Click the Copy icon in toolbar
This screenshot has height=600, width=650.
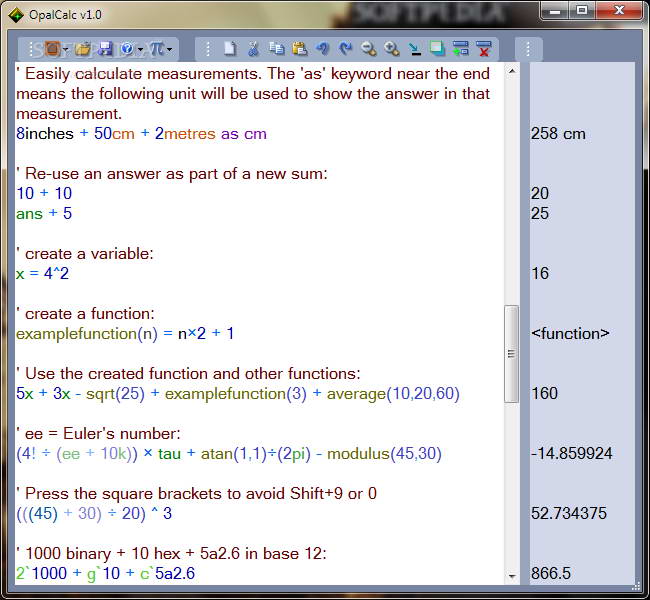[x=276, y=49]
